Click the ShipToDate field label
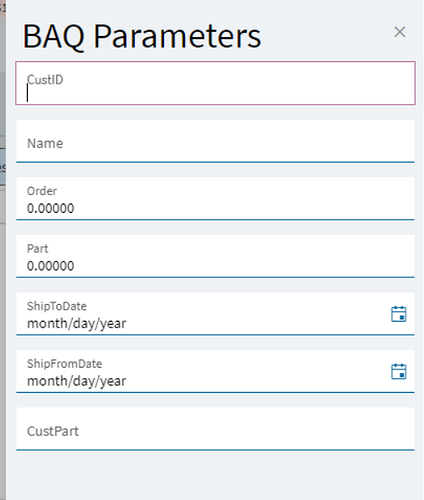The height and width of the screenshot is (500, 424). [x=57, y=306]
